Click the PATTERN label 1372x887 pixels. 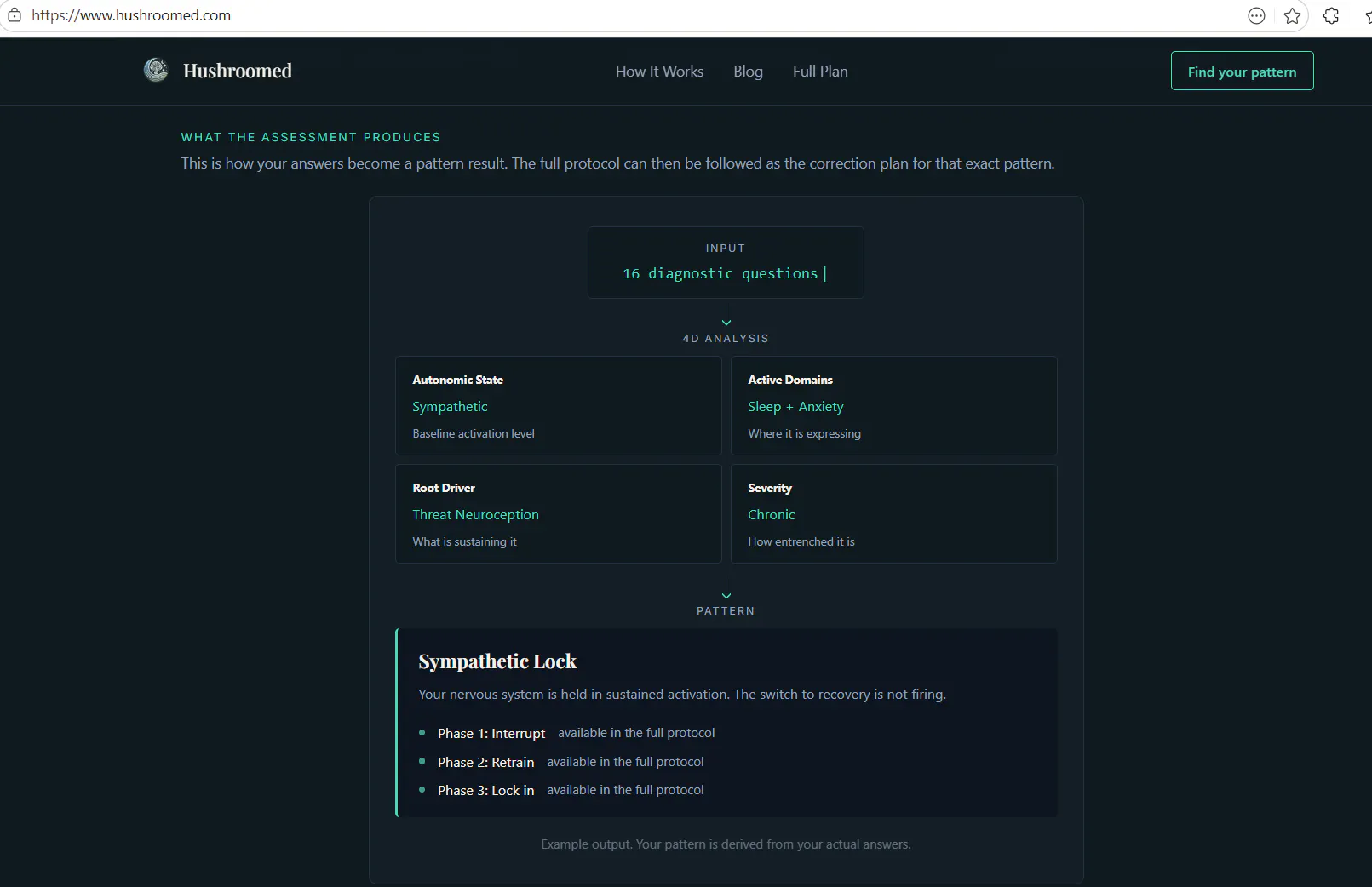(x=726, y=611)
